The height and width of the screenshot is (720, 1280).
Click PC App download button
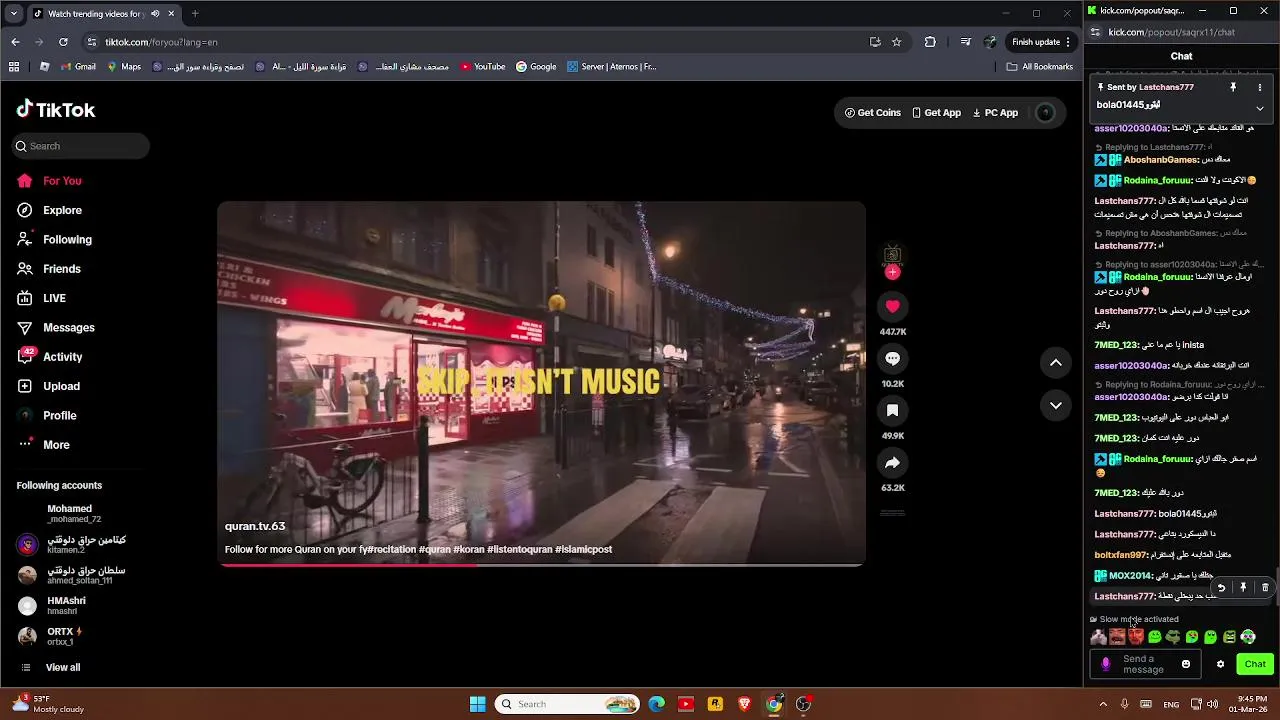(x=995, y=113)
